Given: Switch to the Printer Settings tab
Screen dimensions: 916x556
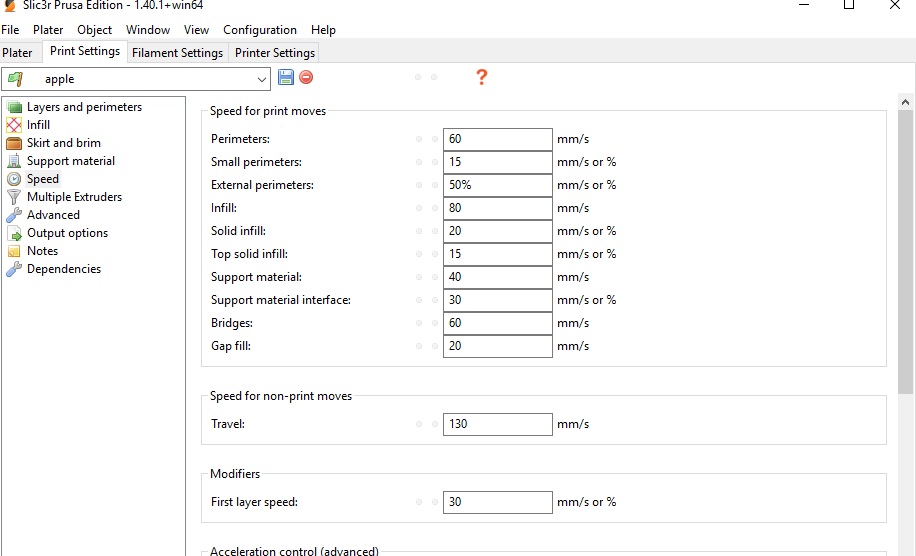Looking at the screenshot, I should coord(274,53).
